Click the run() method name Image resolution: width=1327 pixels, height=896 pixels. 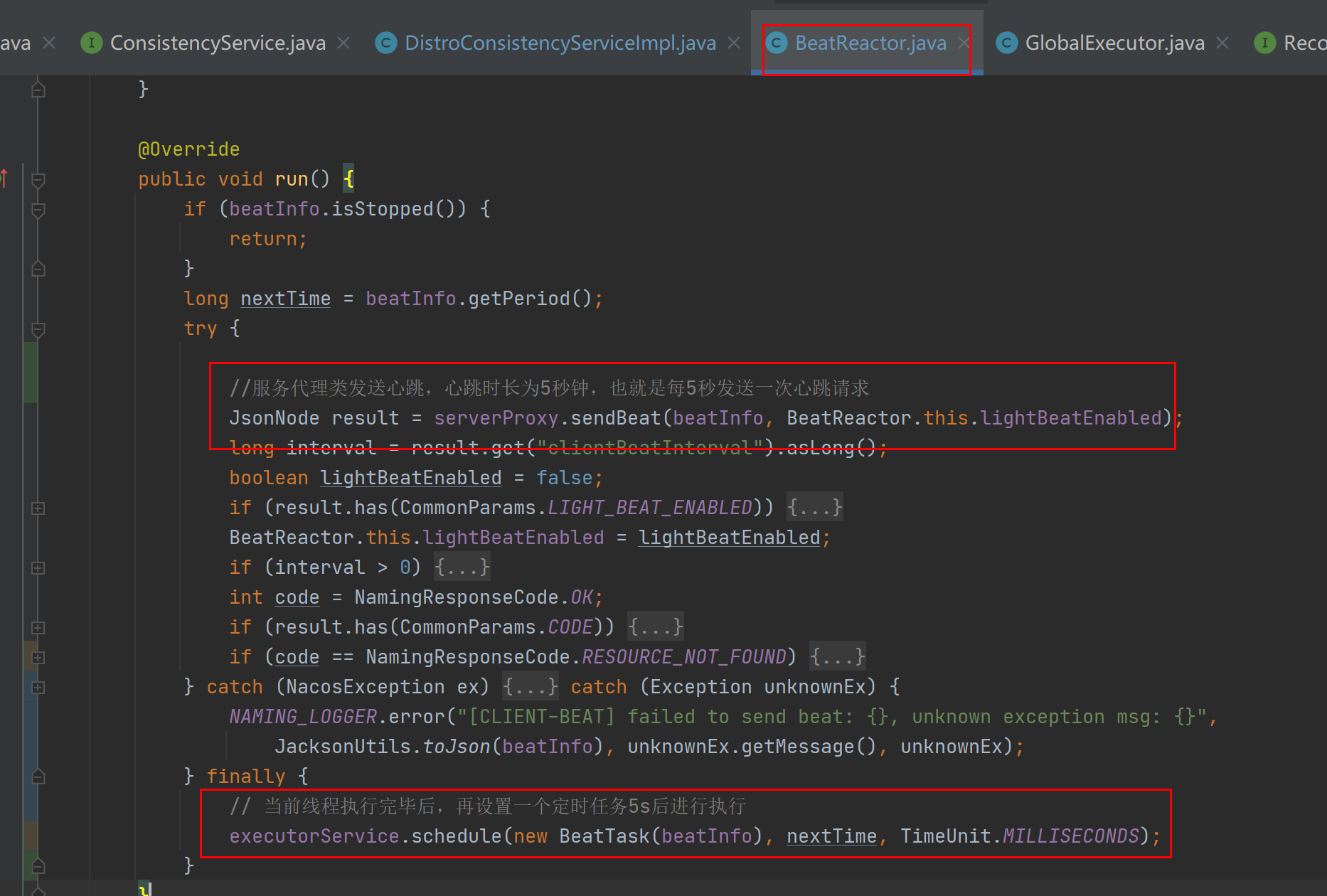[292, 179]
